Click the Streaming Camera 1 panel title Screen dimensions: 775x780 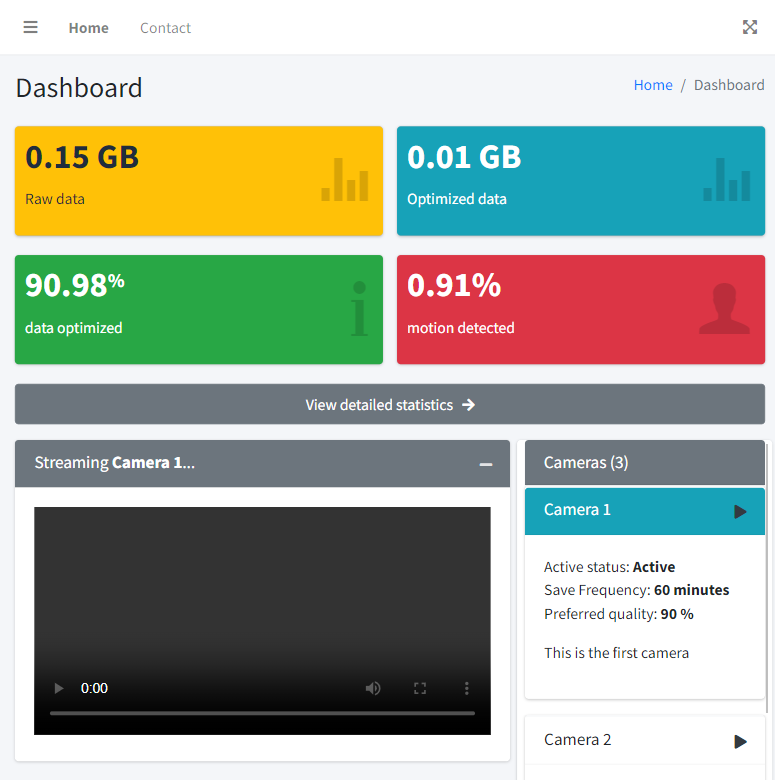(x=114, y=463)
